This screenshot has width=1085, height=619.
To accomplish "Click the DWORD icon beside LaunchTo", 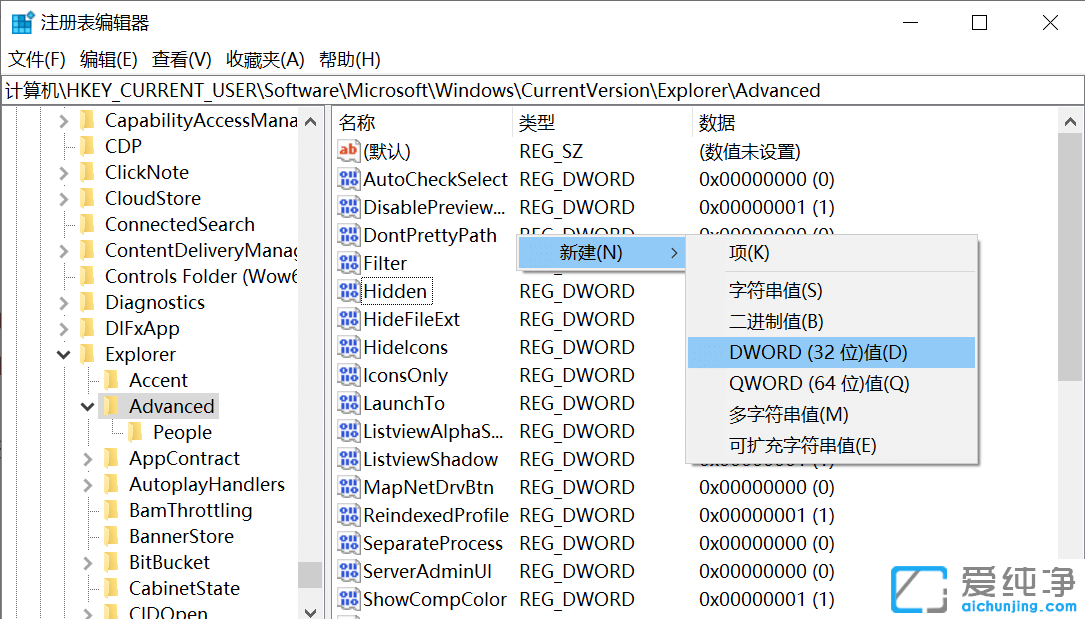I will pyautogui.click(x=349, y=403).
